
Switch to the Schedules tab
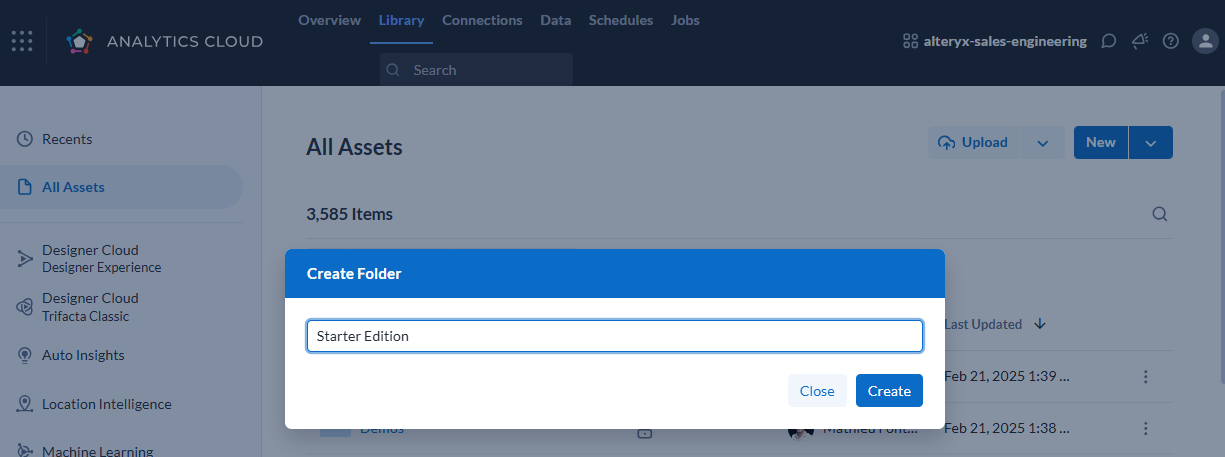pyautogui.click(x=621, y=20)
